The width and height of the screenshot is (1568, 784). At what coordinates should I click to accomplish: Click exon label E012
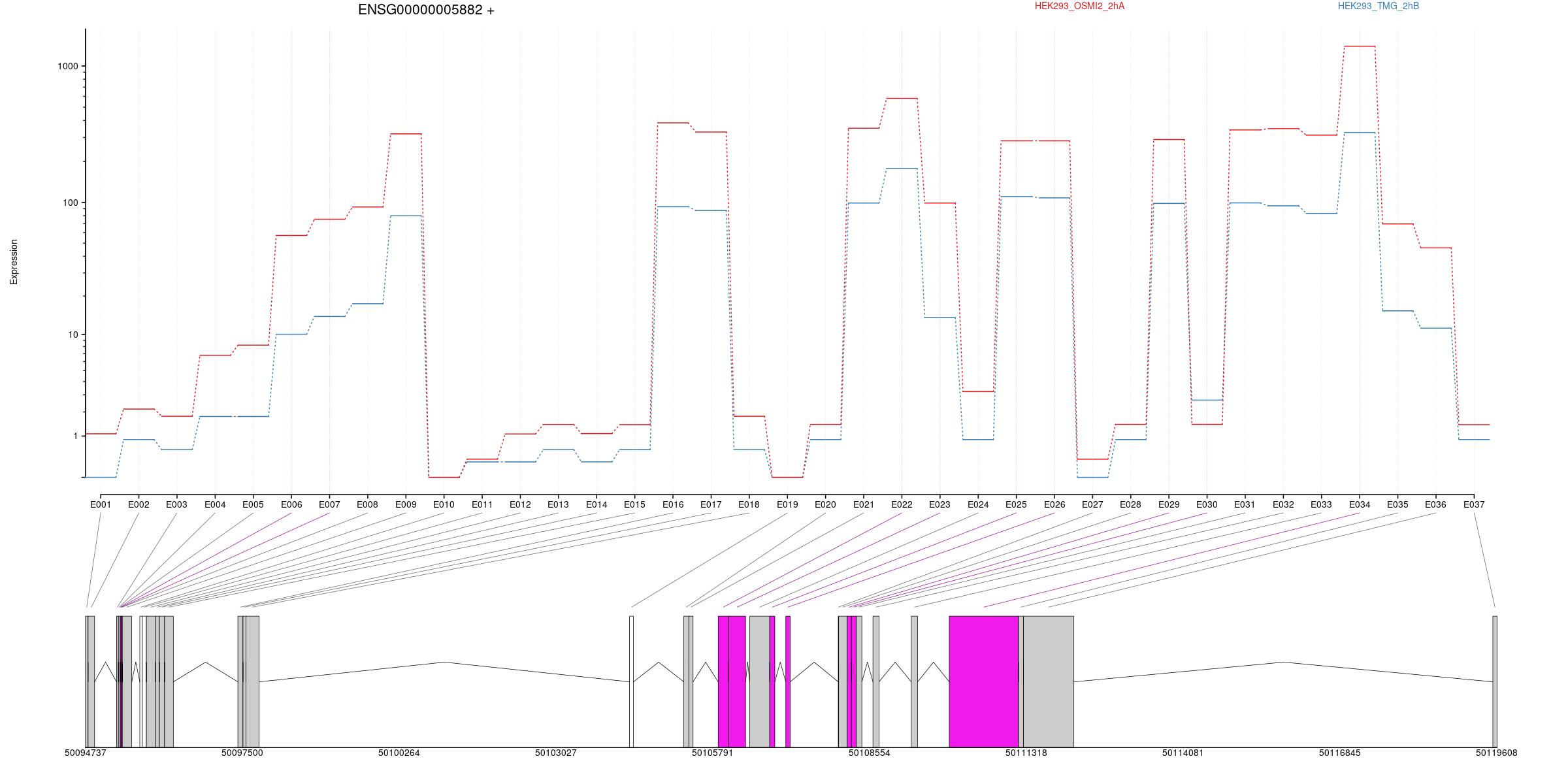pyautogui.click(x=520, y=504)
